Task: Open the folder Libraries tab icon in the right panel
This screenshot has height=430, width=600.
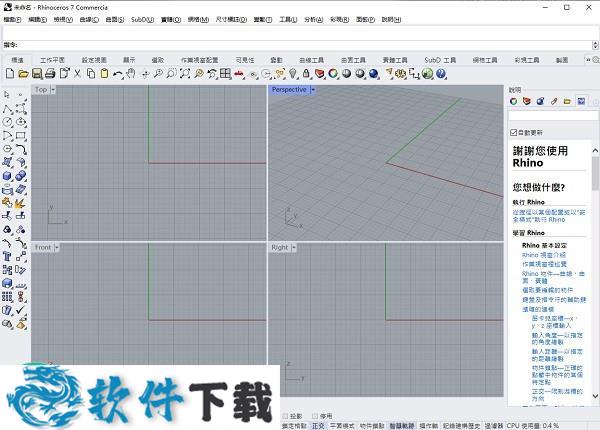Action: (567, 101)
